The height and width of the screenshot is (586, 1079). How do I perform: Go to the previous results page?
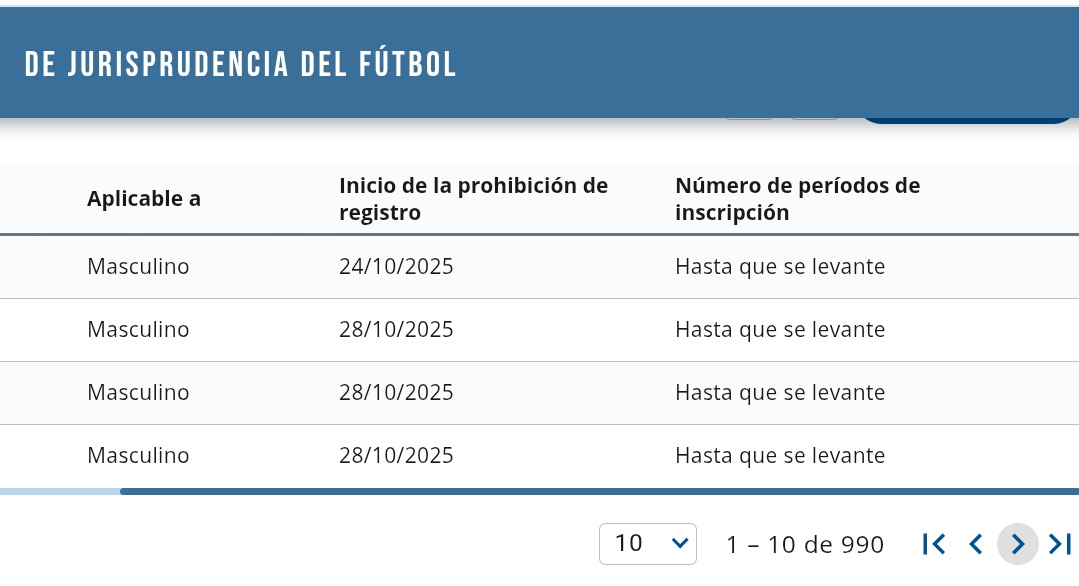tap(976, 544)
